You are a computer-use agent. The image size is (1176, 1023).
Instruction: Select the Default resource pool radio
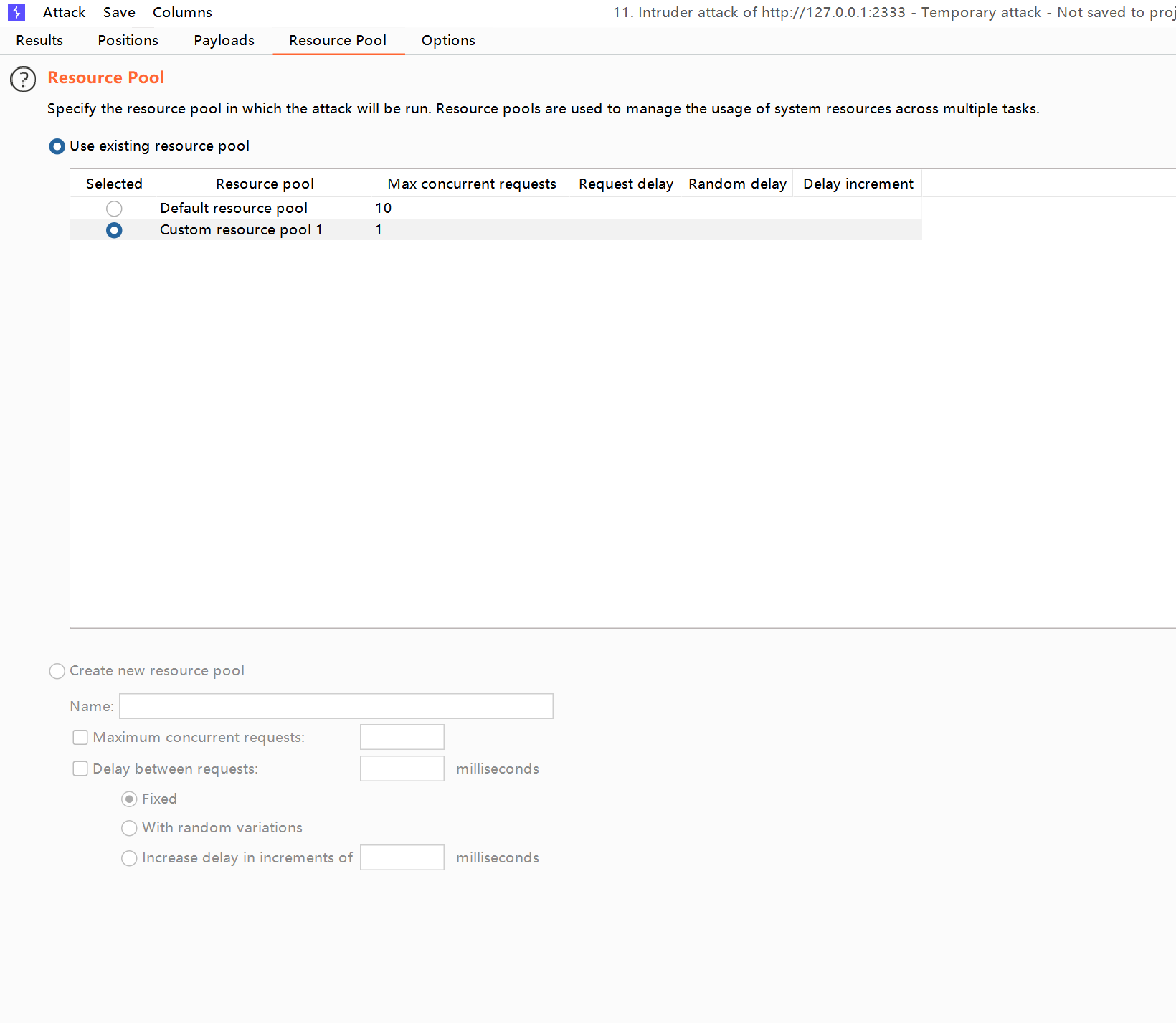click(x=114, y=209)
